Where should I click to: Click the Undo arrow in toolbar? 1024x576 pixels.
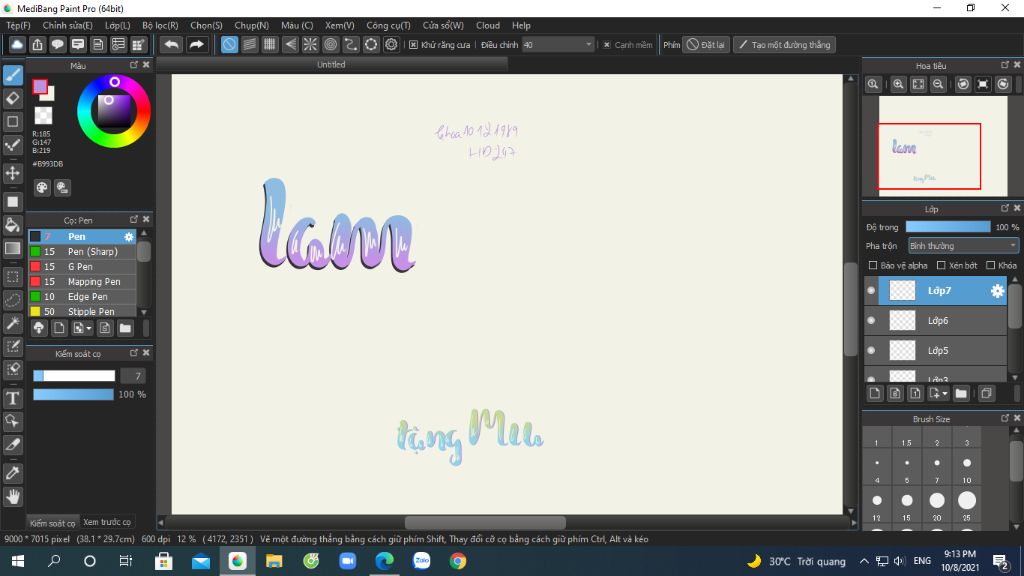[x=172, y=44]
